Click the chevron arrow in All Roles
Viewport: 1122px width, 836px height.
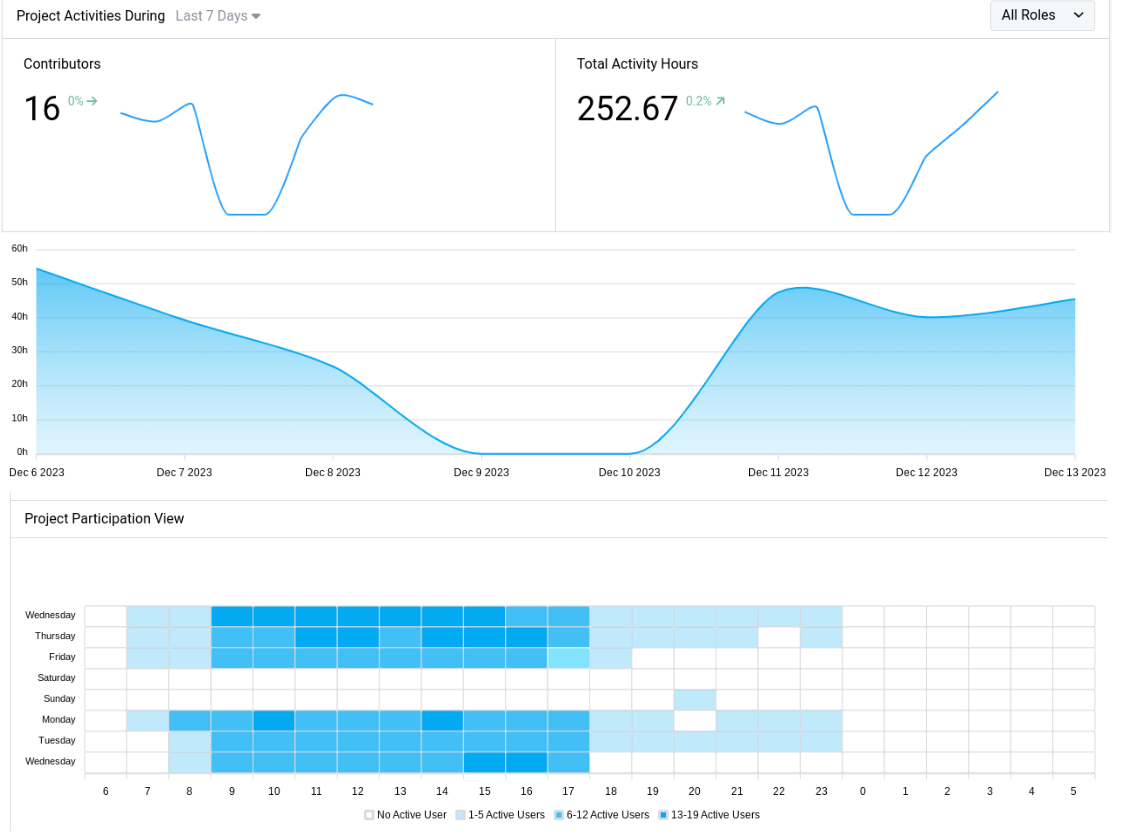1078,16
